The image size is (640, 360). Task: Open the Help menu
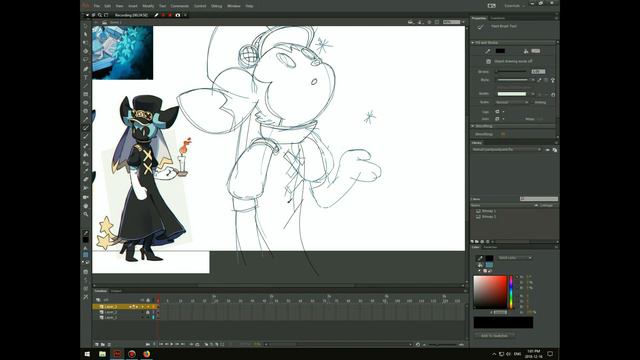click(249, 6)
